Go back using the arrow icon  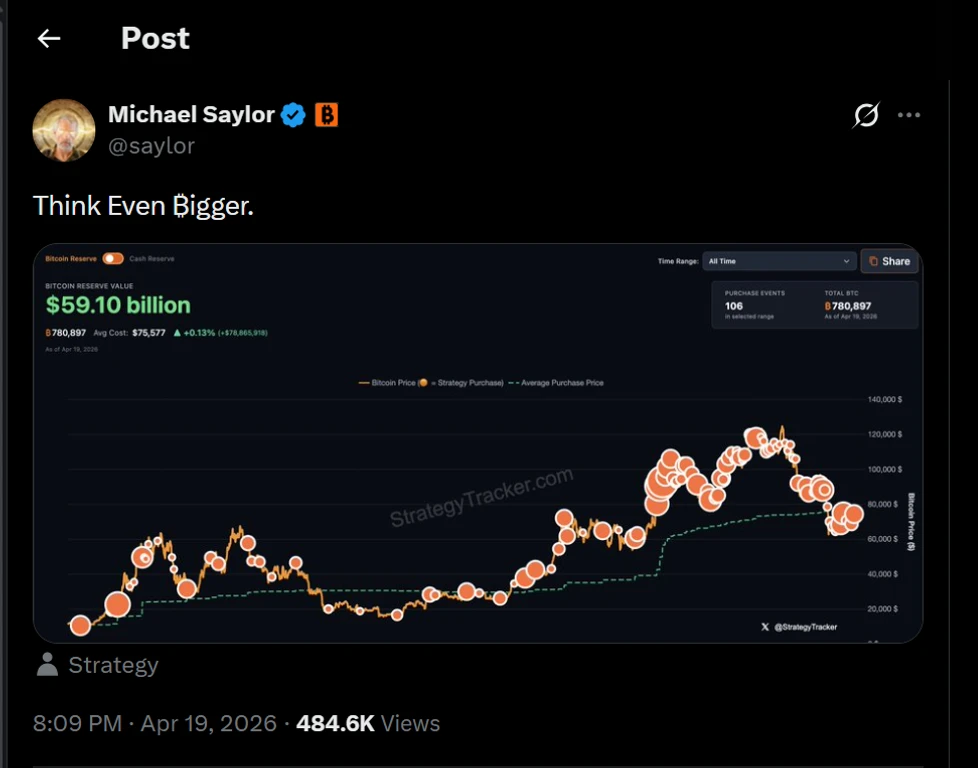point(49,39)
